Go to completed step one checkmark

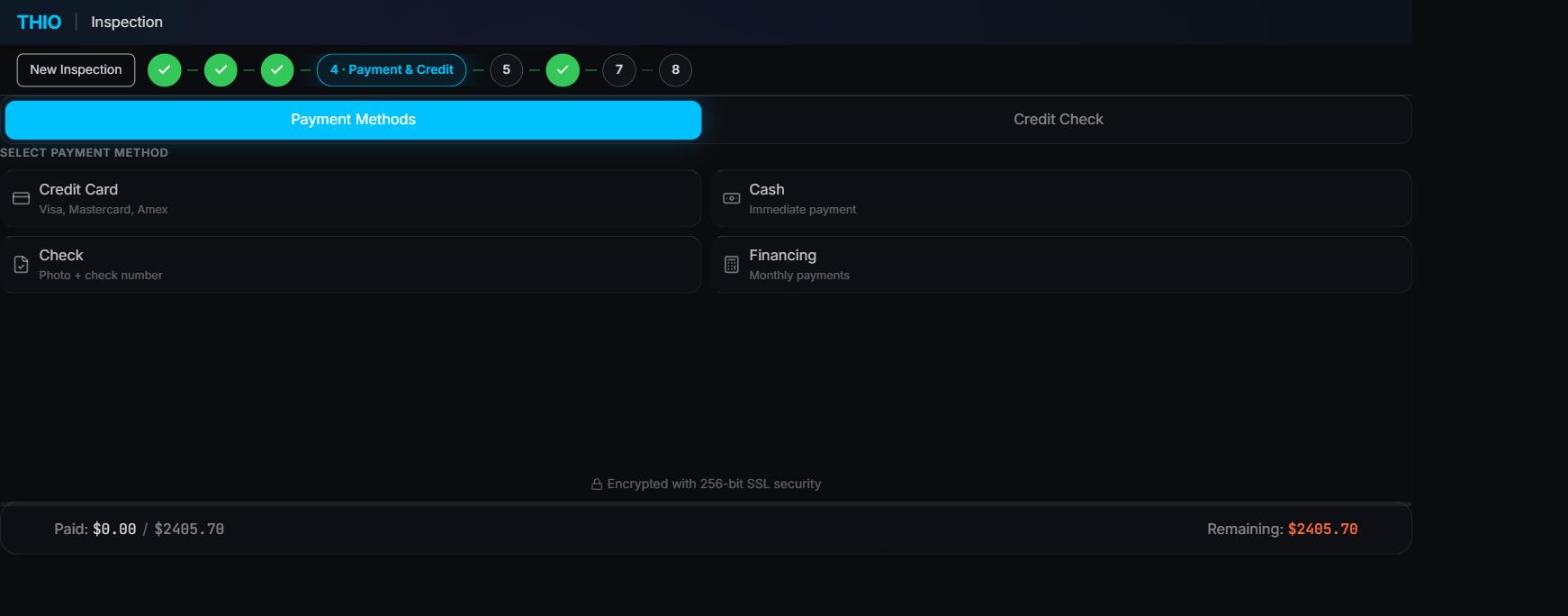164,70
